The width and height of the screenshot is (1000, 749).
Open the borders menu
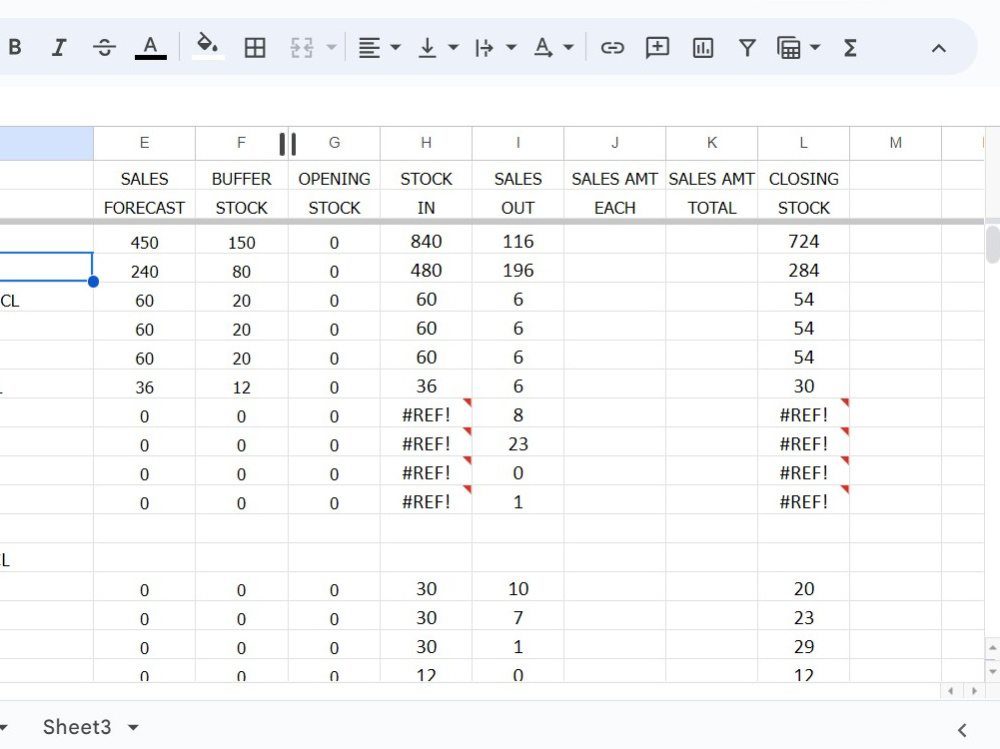point(255,48)
